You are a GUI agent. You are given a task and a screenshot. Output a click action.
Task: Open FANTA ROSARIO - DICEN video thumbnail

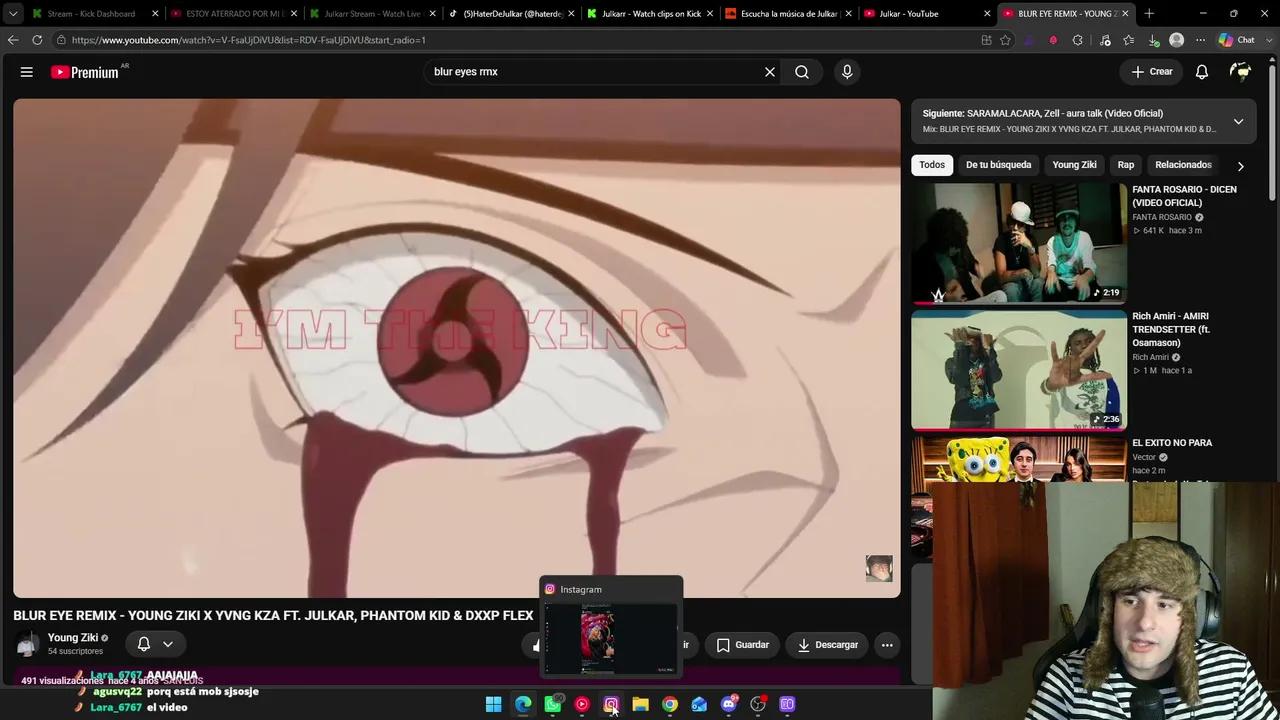1019,243
